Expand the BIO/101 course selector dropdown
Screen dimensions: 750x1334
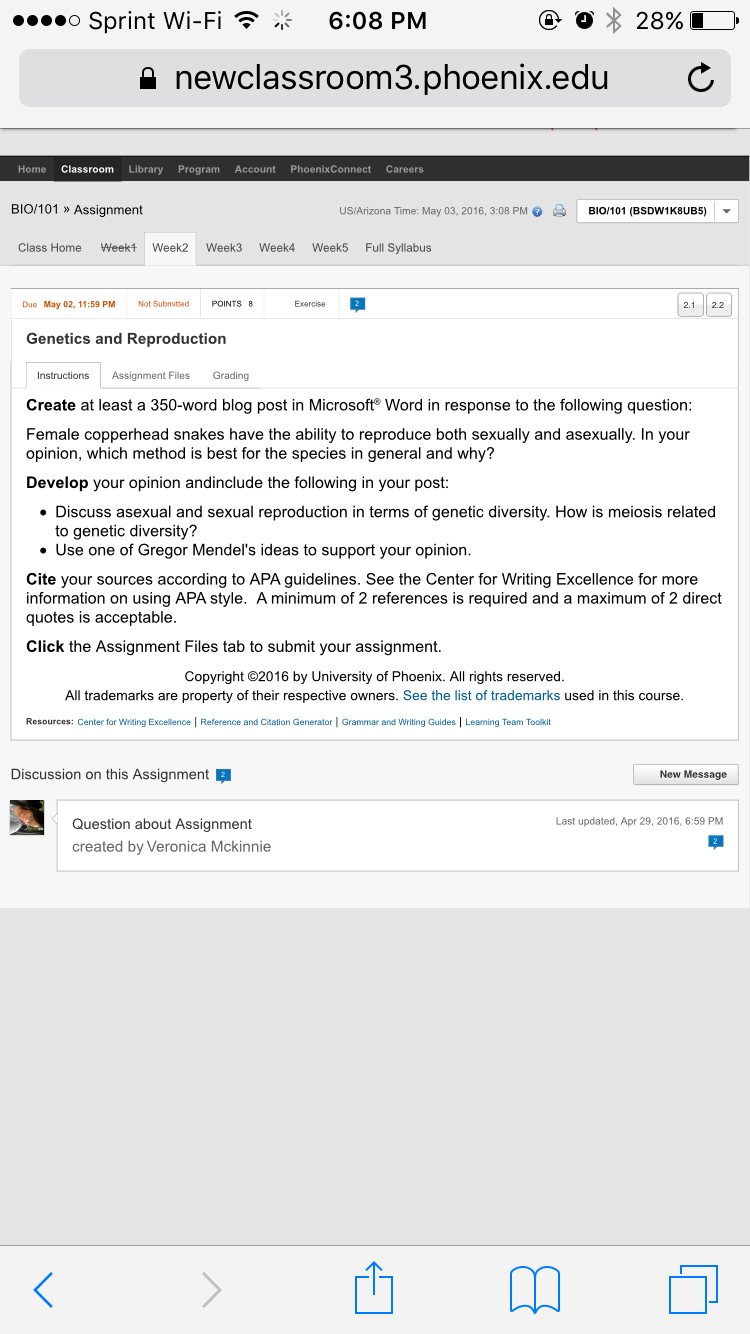(727, 211)
